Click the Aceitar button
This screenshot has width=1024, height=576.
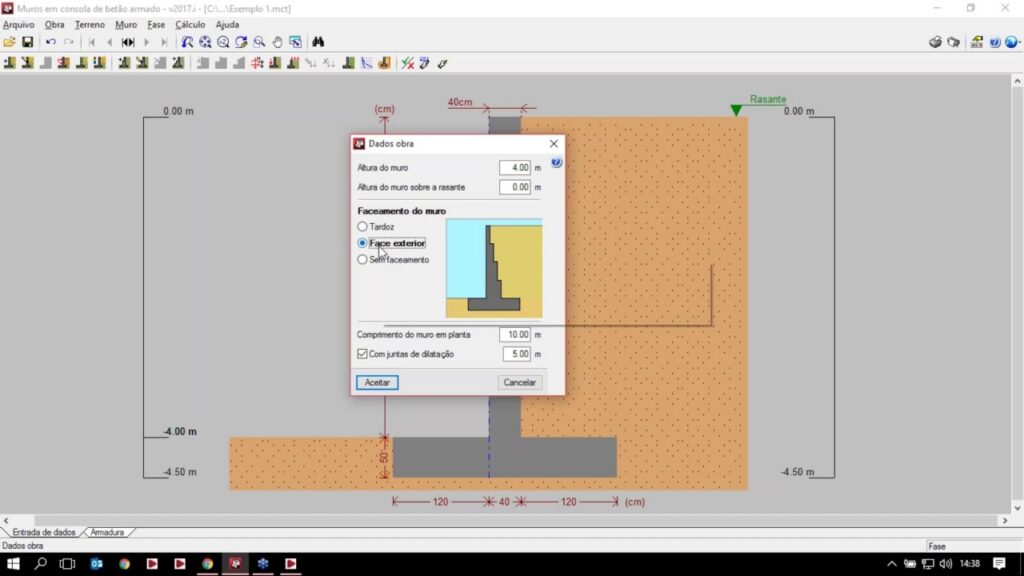377,383
